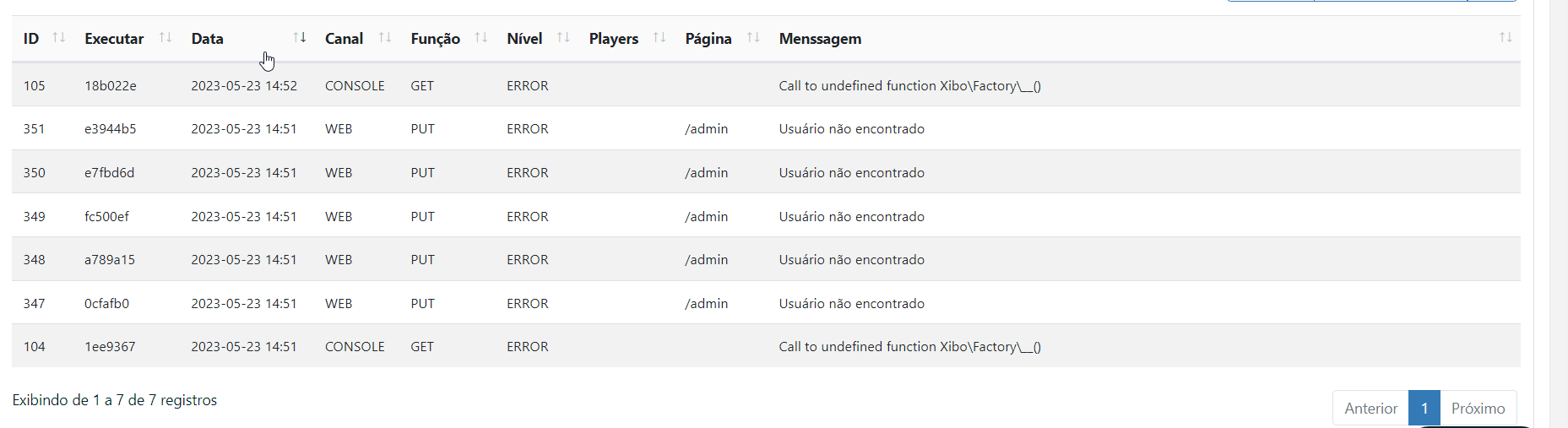Click the row with ID 351
The image size is (1568, 428).
pos(35,129)
